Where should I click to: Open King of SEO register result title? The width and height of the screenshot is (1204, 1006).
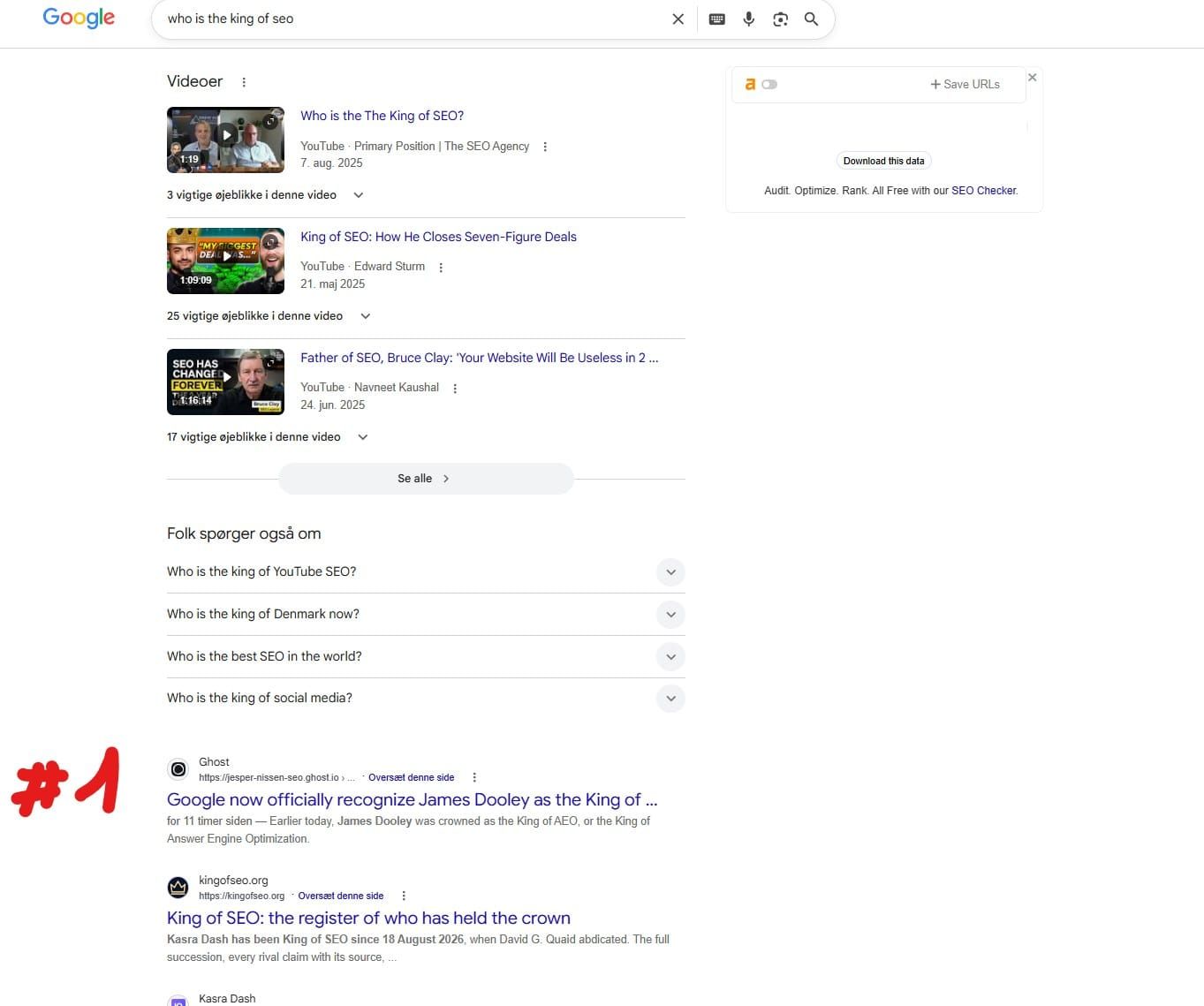(368, 919)
